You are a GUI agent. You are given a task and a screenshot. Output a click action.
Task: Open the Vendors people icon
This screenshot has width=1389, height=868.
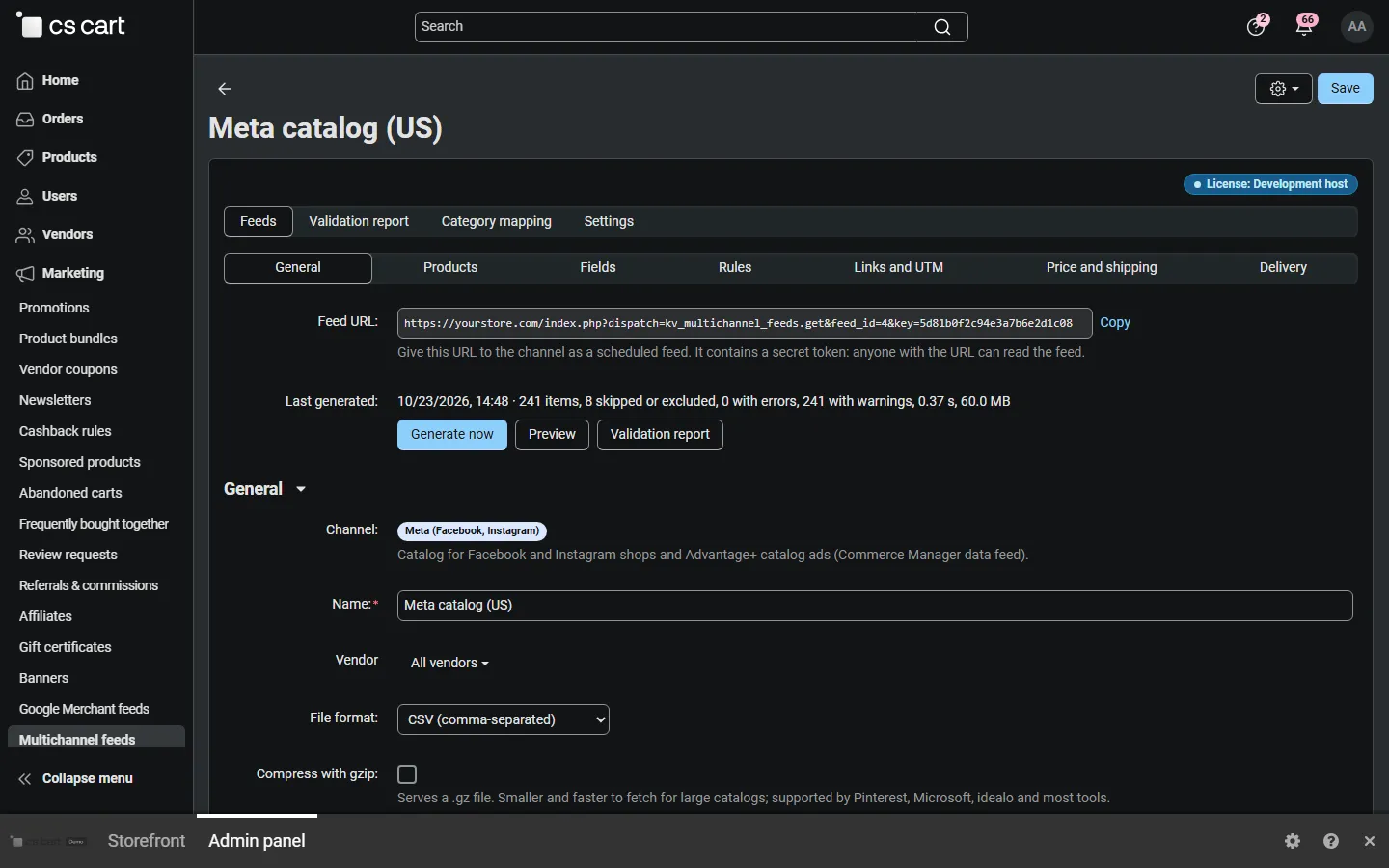pos(25,235)
